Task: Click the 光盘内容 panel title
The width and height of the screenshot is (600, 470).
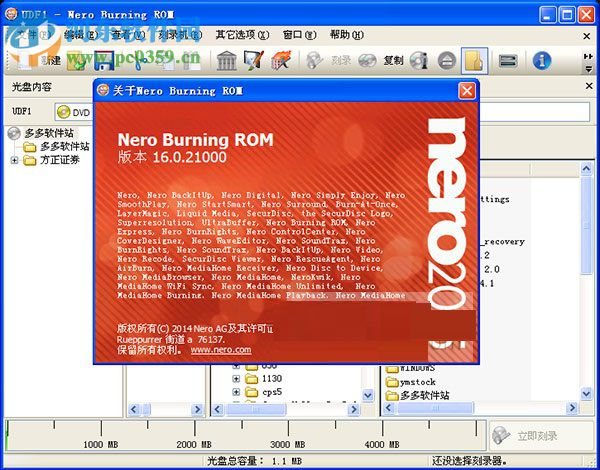Action: tap(32, 87)
